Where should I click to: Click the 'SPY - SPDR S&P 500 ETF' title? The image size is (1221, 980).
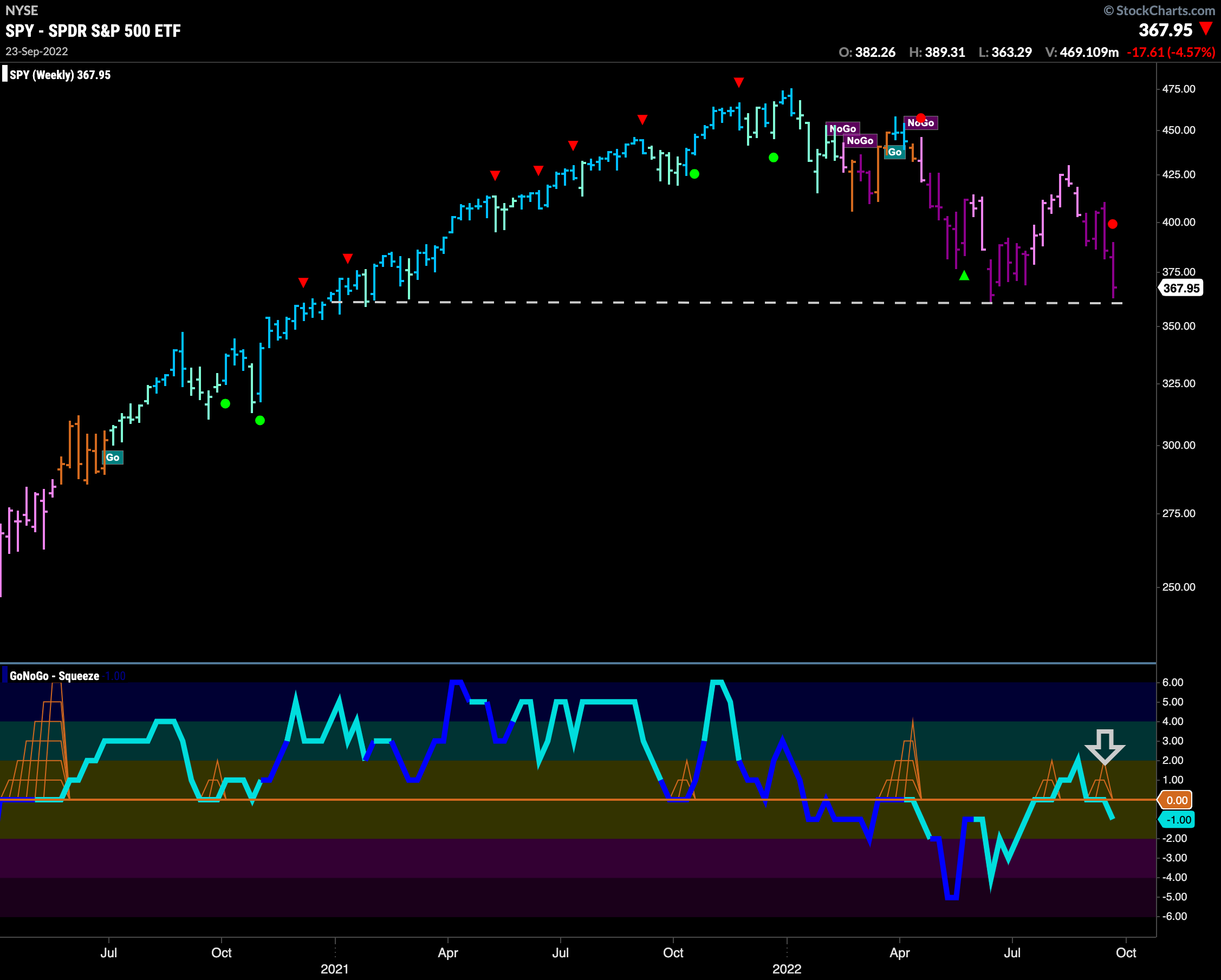coord(93,30)
